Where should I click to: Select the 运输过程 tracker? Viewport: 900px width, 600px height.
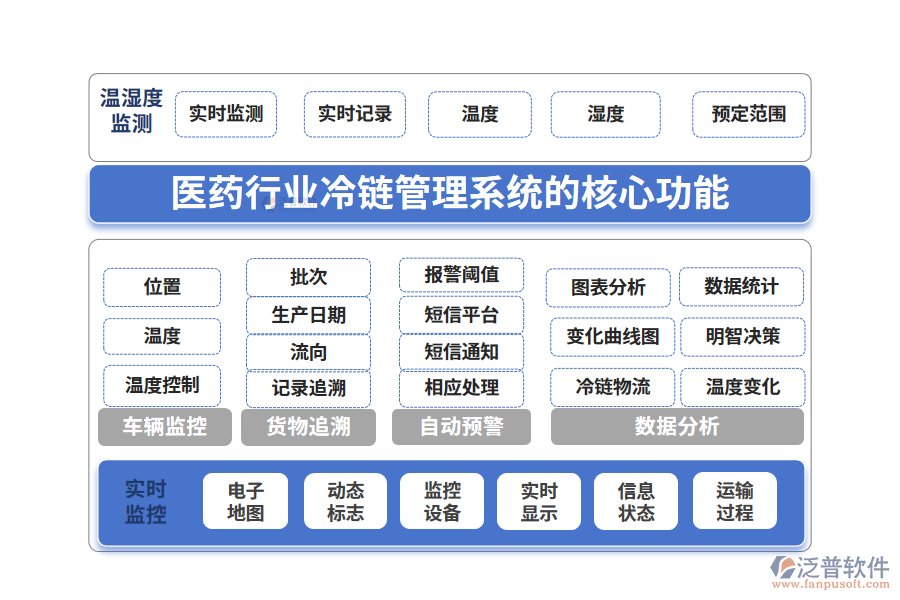tap(735, 500)
